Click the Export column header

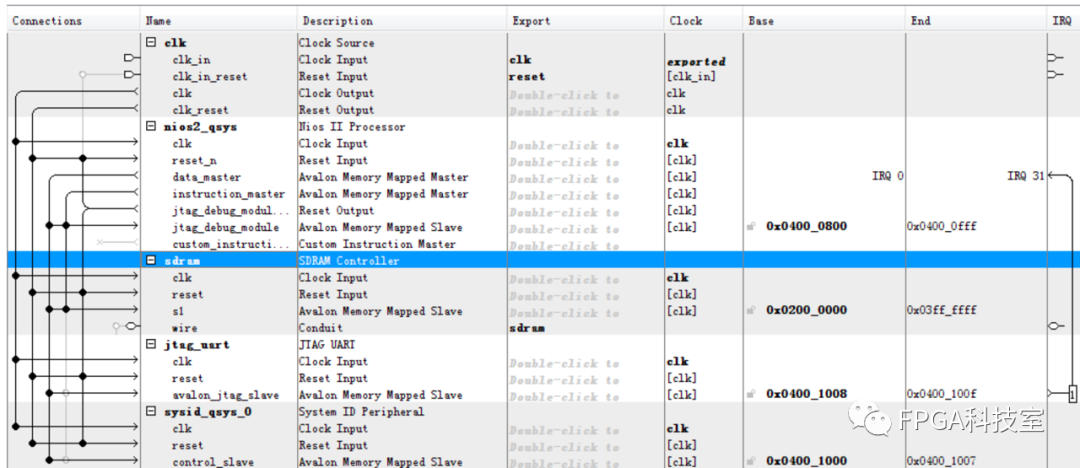pyautogui.click(x=531, y=21)
